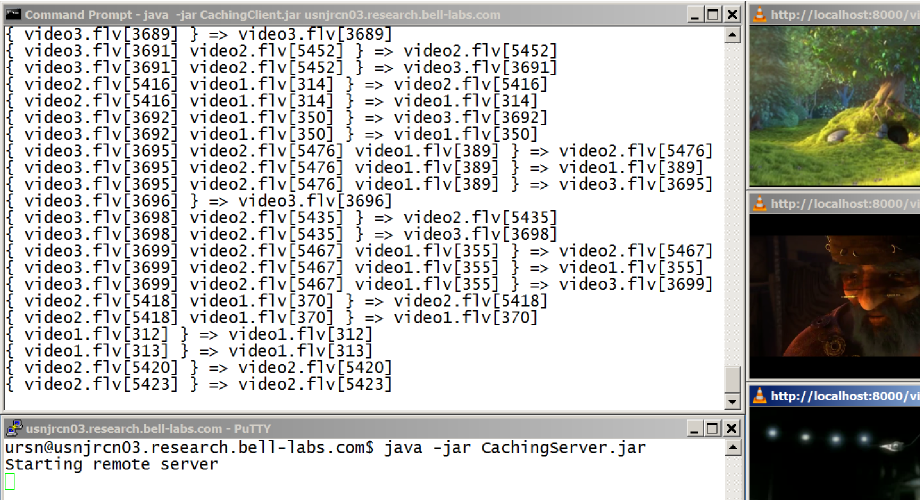The image size is (920, 500).
Task: Click the PuTTY window title text
Action: click(148, 428)
